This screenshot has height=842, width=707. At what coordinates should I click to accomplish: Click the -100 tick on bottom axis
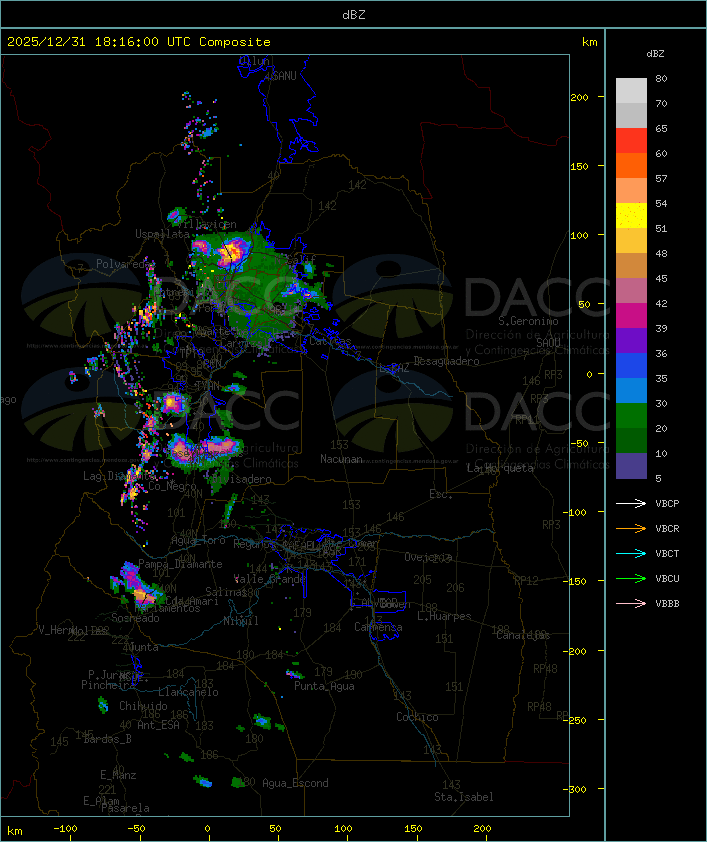coord(65,829)
